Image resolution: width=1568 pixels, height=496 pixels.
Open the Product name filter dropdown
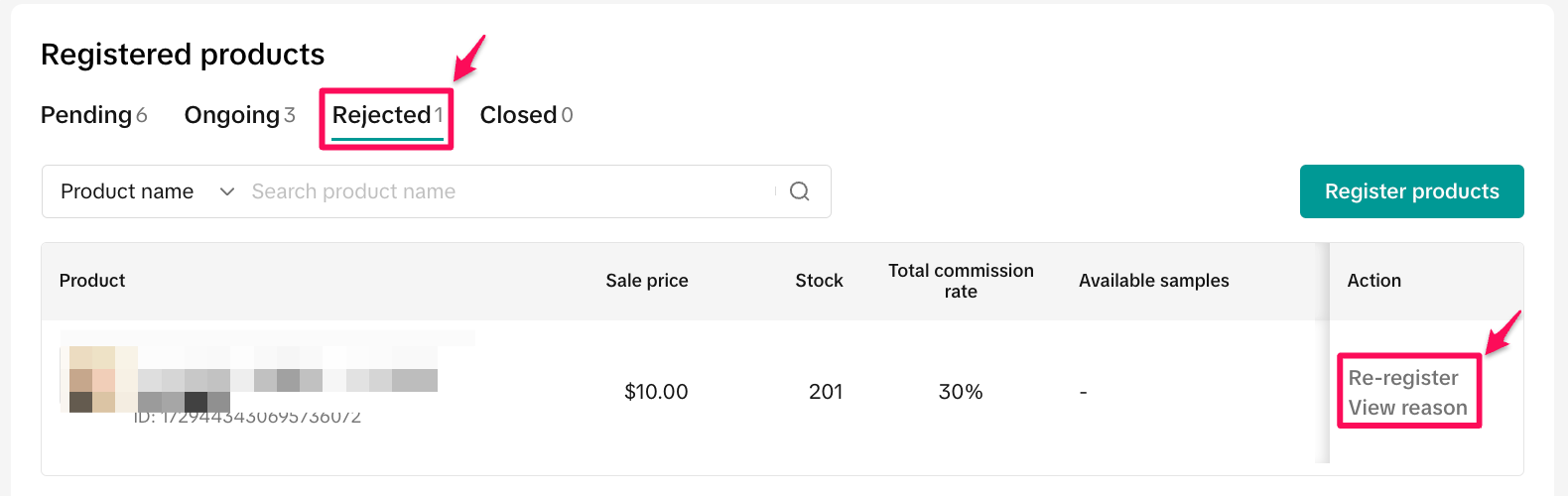coord(147,191)
